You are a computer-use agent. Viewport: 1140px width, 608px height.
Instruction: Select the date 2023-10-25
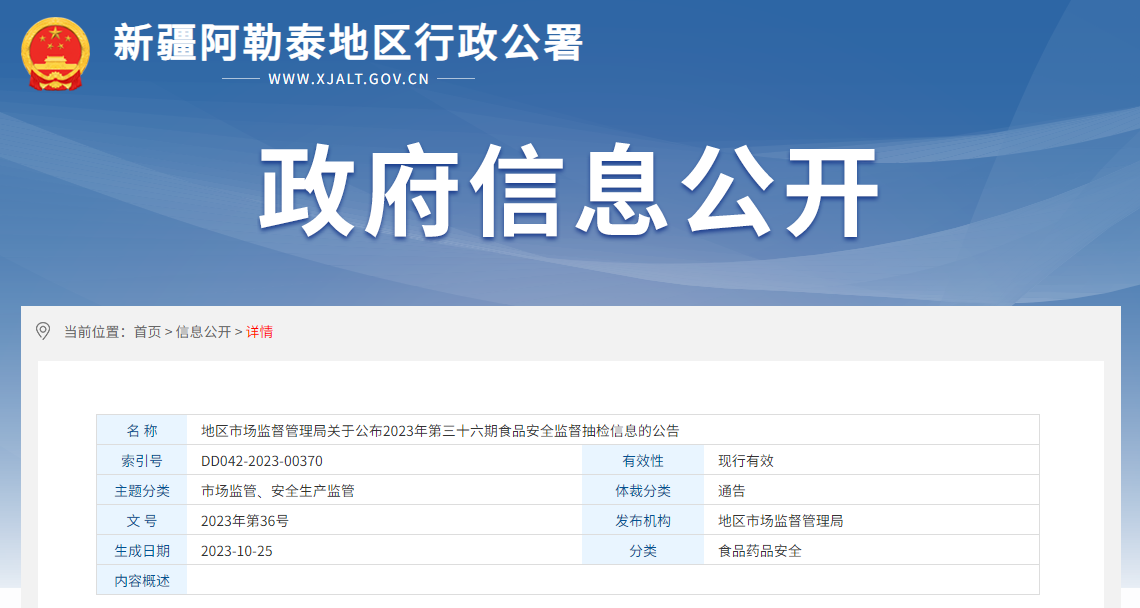click(237, 551)
